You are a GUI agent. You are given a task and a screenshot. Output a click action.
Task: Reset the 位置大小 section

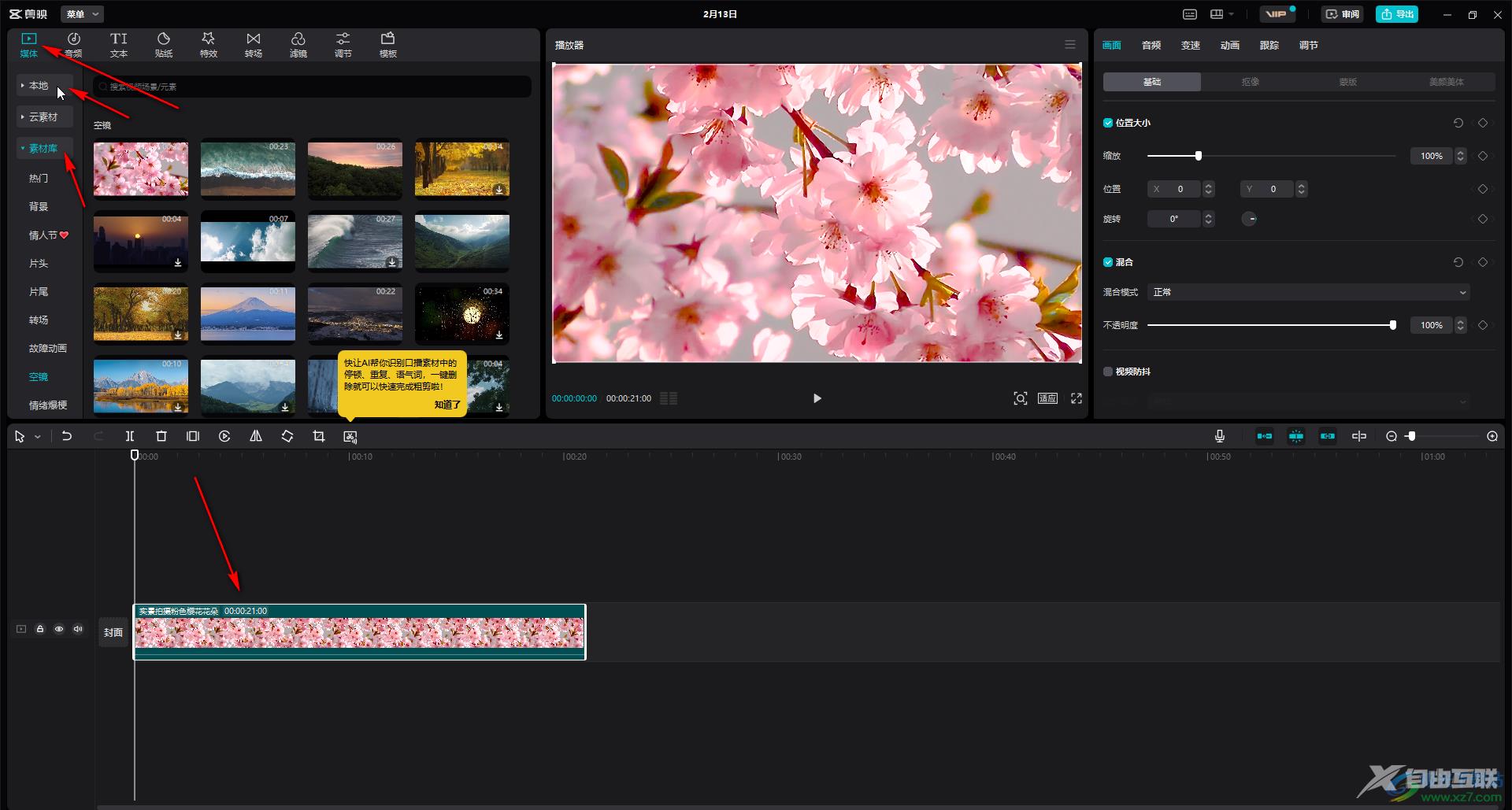point(1458,123)
